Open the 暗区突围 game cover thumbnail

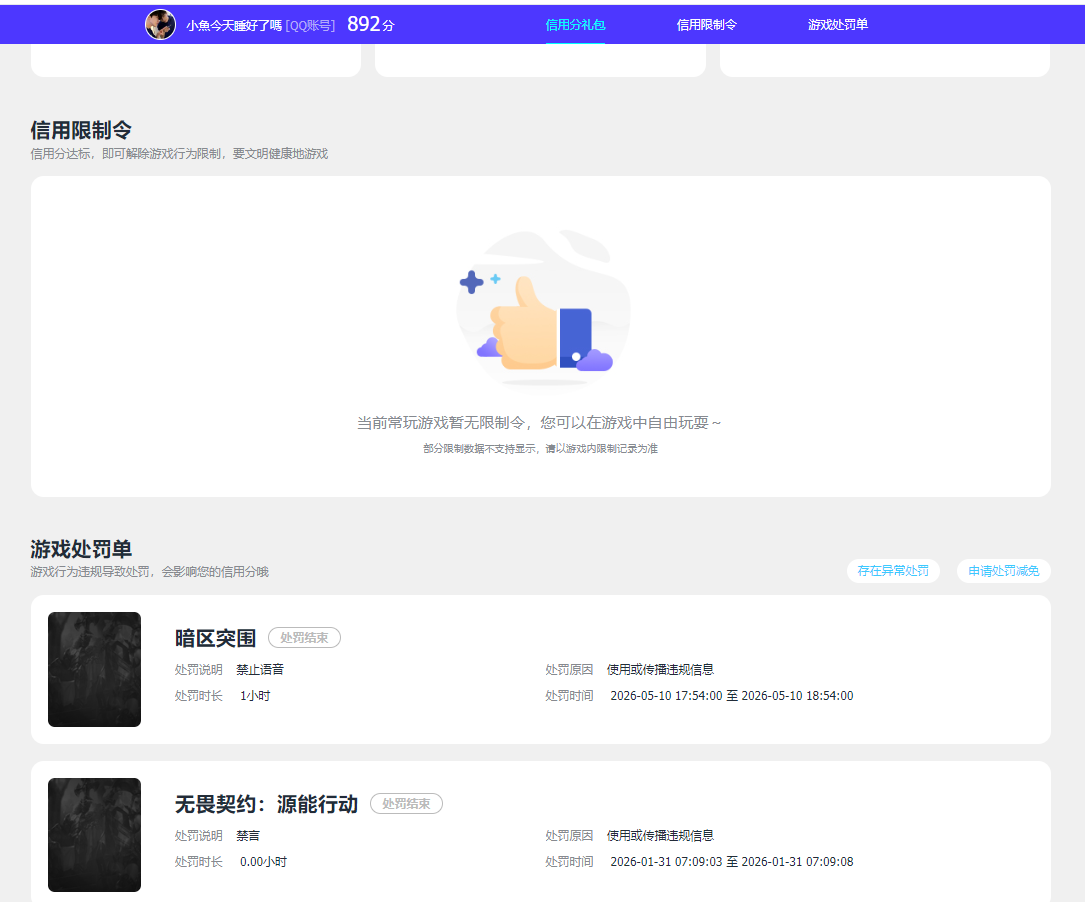coord(94,670)
